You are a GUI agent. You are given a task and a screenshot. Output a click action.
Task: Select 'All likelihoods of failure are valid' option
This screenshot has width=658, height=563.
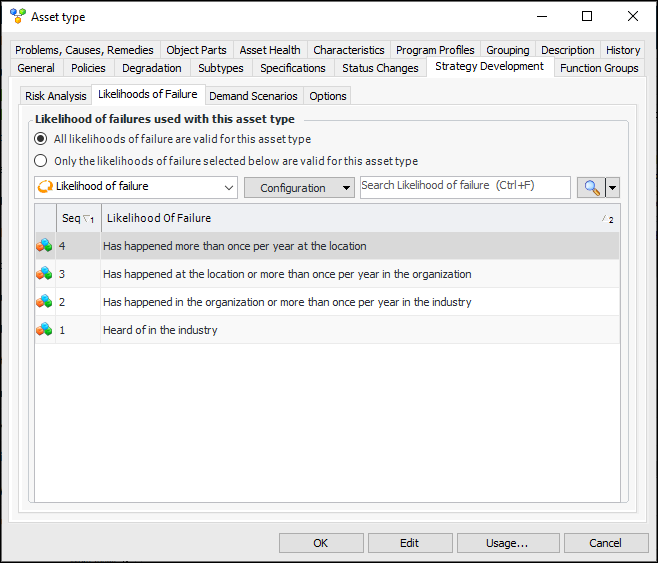tap(41, 139)
